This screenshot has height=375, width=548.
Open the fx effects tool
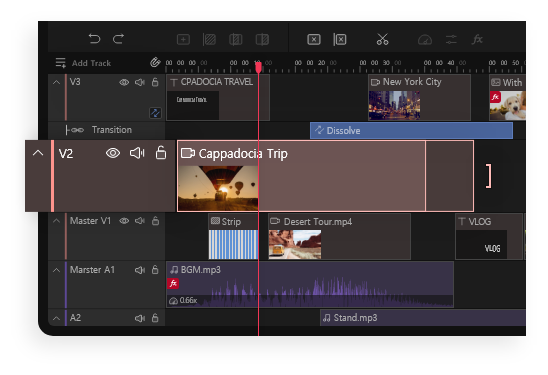[x=477, y=39]
